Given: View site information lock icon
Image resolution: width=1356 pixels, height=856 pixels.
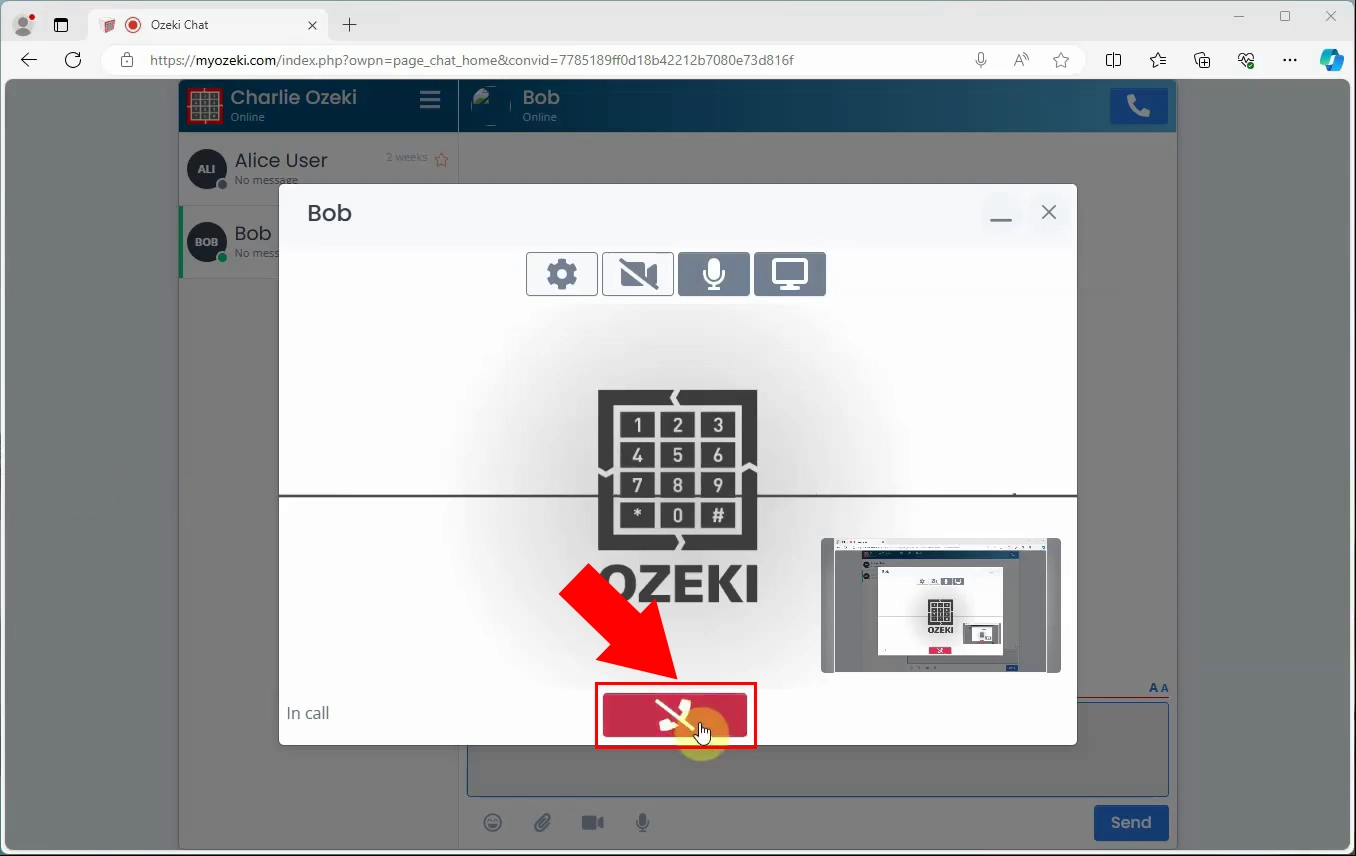Looking at the screenshot, I should tap(126, 60).
